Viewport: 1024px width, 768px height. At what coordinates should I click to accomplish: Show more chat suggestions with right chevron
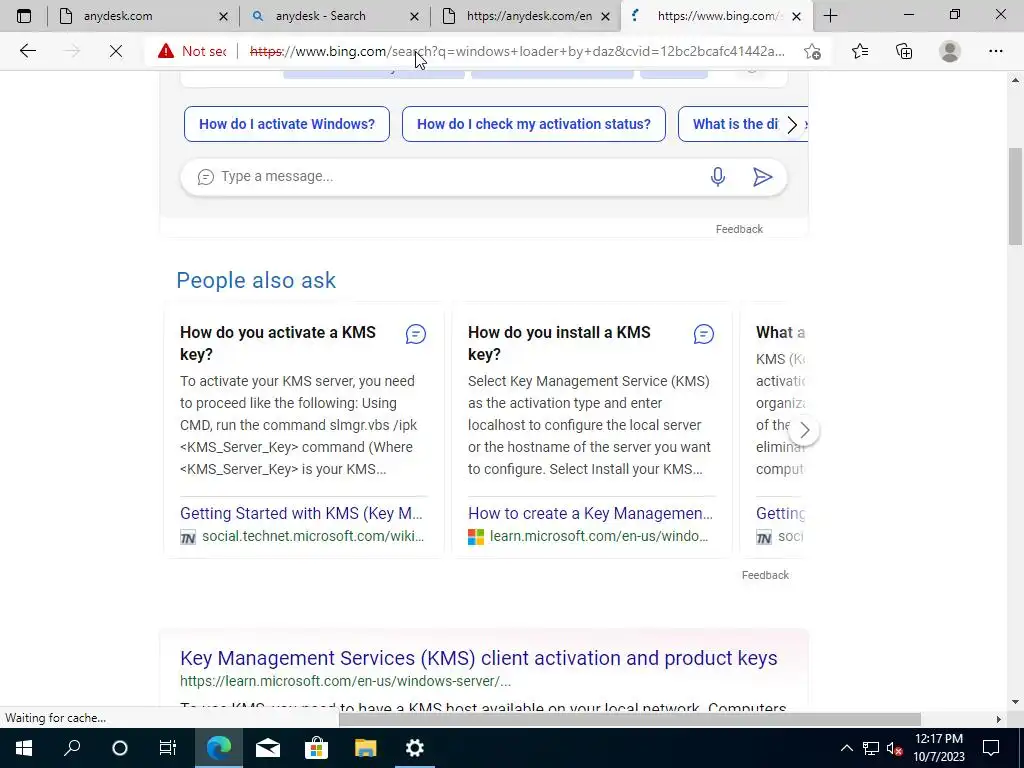[792, 124]
